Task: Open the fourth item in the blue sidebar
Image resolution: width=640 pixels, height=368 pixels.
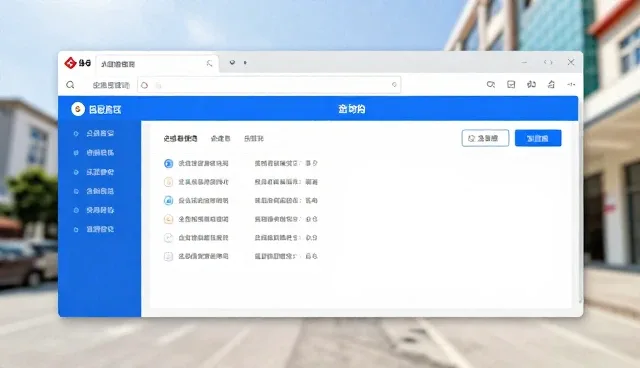Action: (x=100, y=191)
